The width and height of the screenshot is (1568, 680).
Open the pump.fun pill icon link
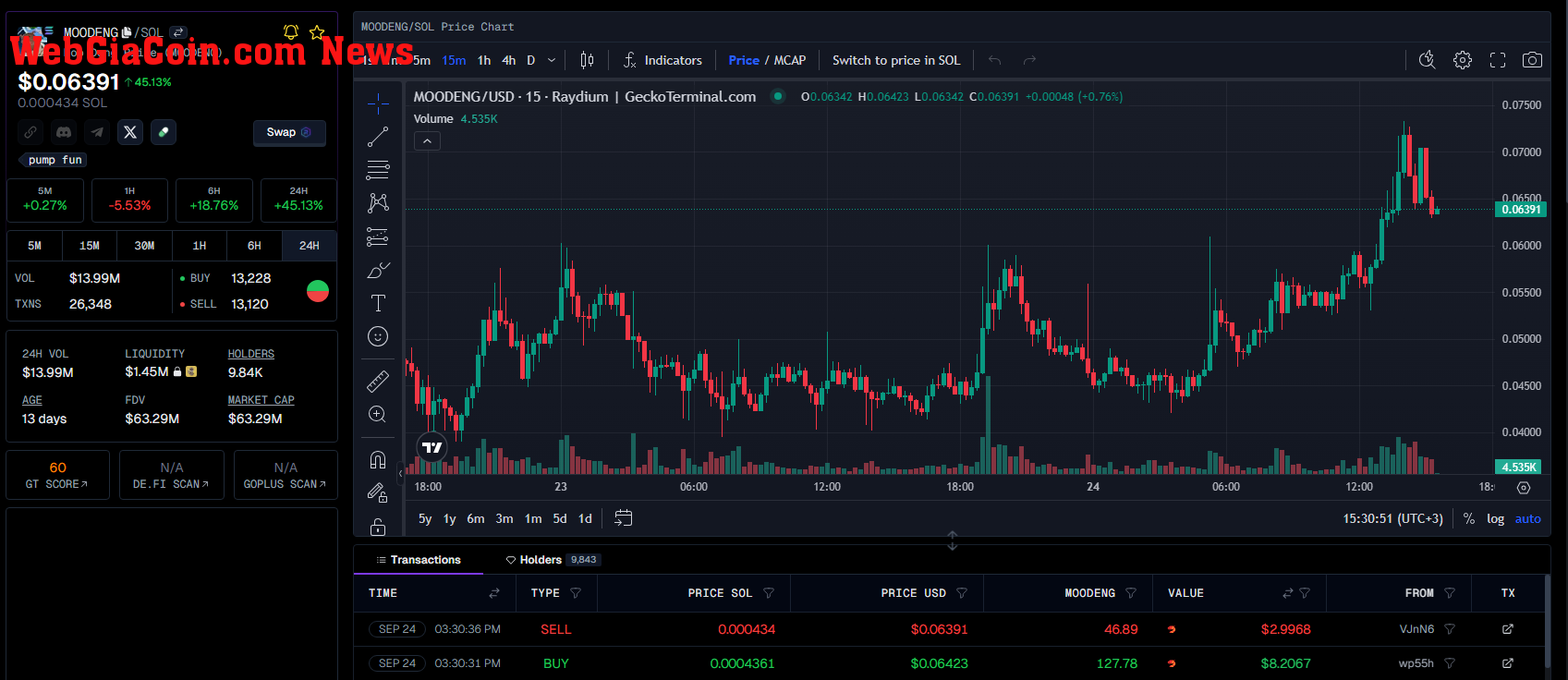pos(164,132)
